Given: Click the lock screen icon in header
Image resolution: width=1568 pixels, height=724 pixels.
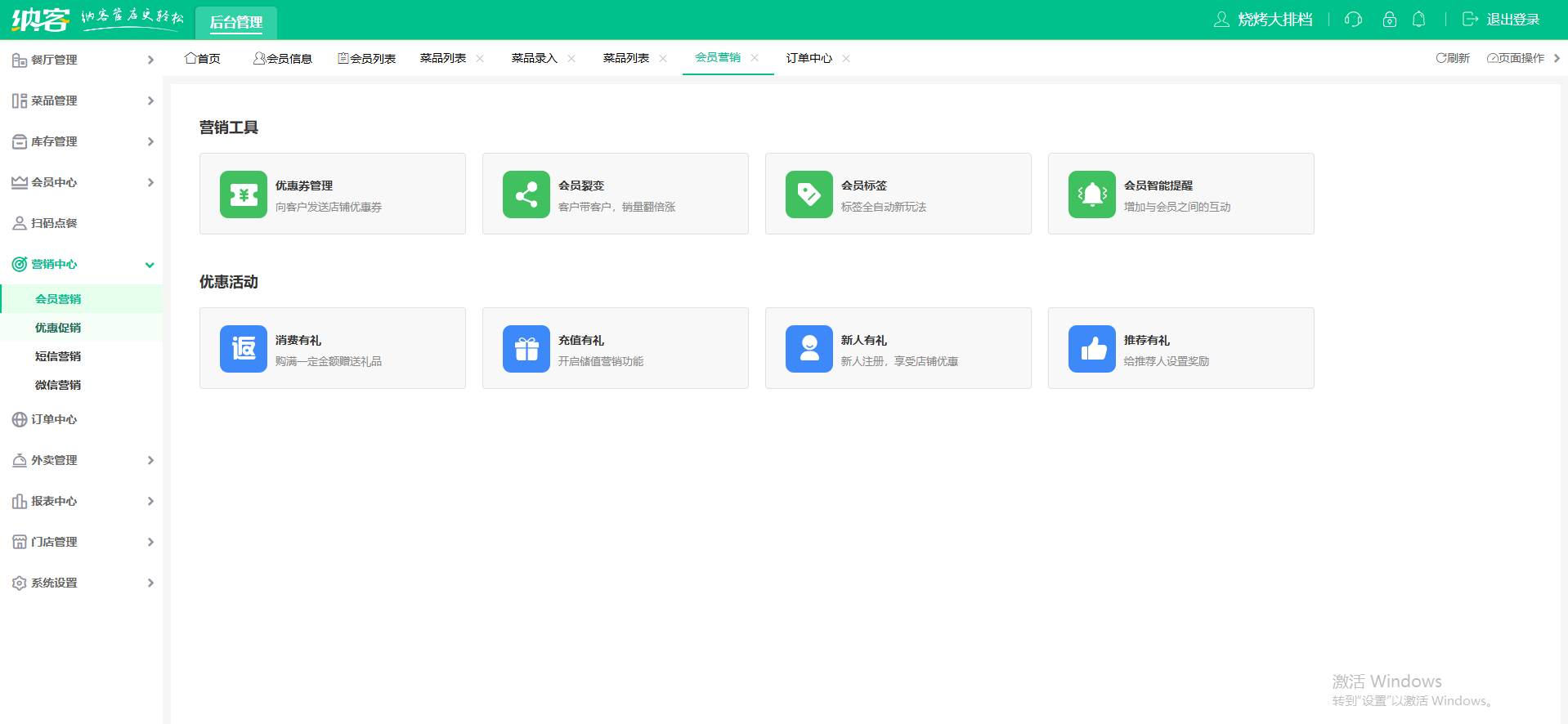Looking at the screenshot, I should pos(1389,20).
